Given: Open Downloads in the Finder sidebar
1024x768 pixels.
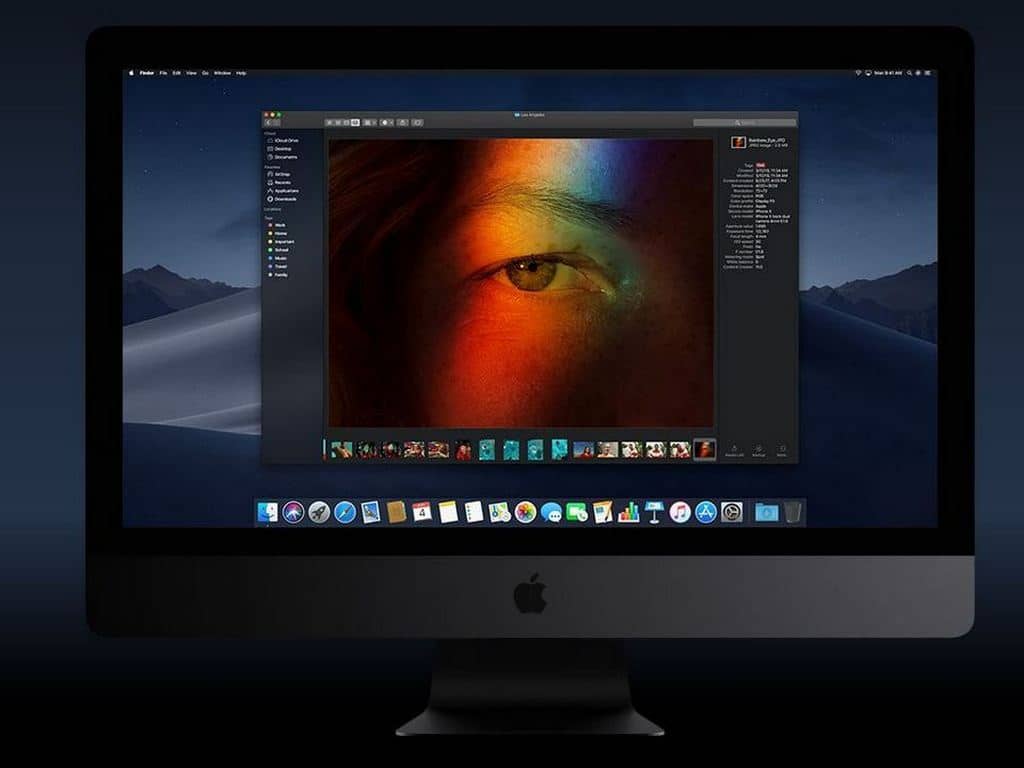Looking at the screenshot, I should [x=281, y=199].
